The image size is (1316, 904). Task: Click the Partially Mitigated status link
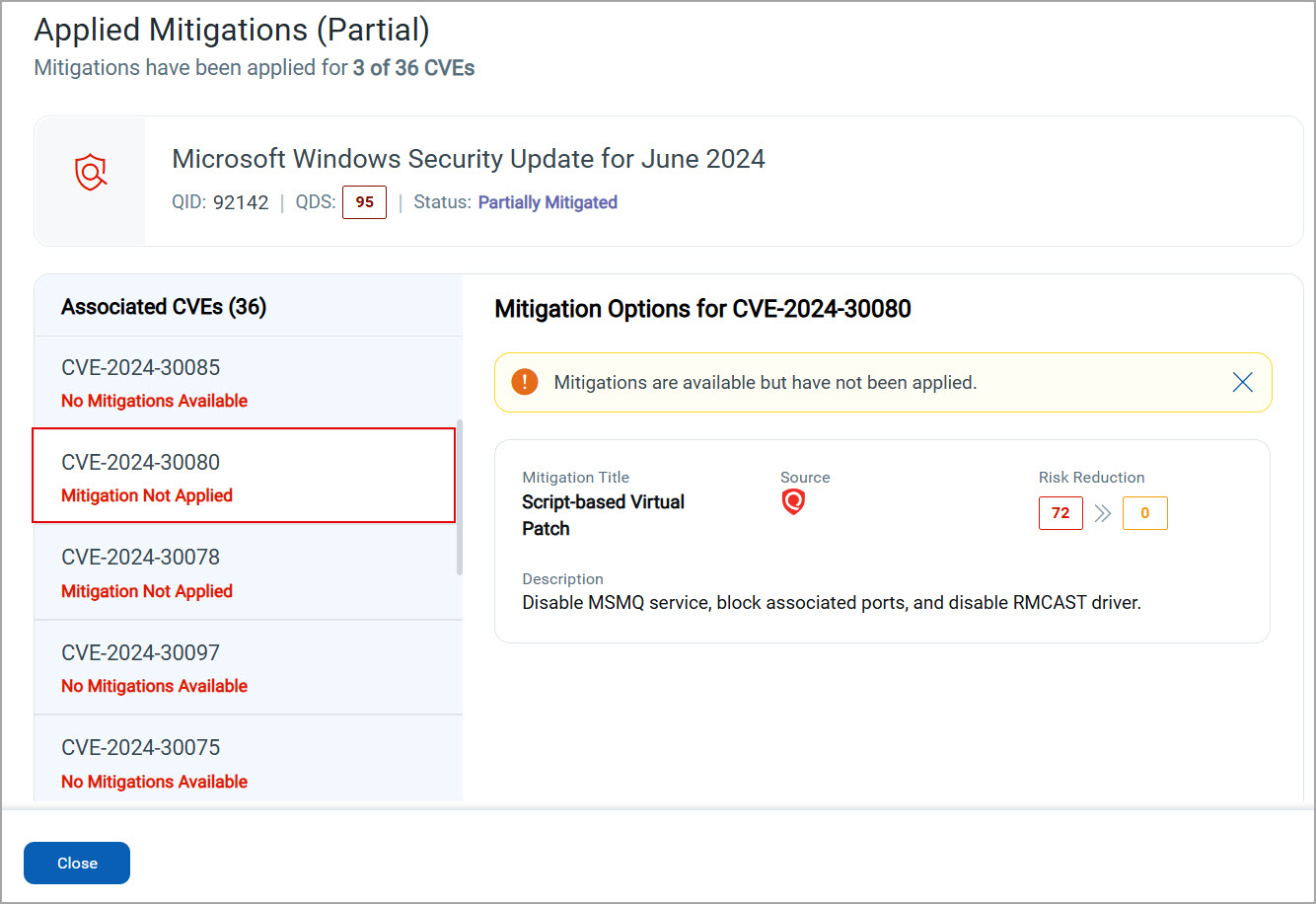pos(548,202)
